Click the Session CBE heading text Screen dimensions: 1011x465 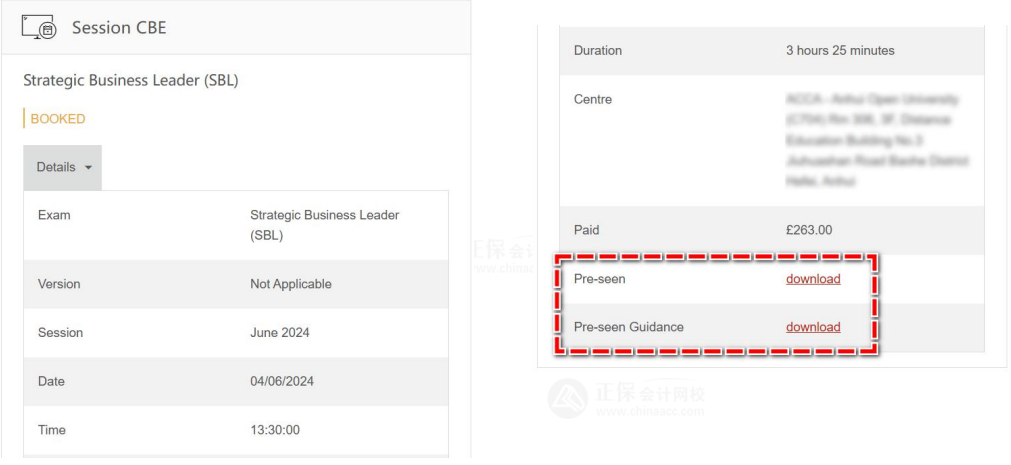tap(119, 28)
